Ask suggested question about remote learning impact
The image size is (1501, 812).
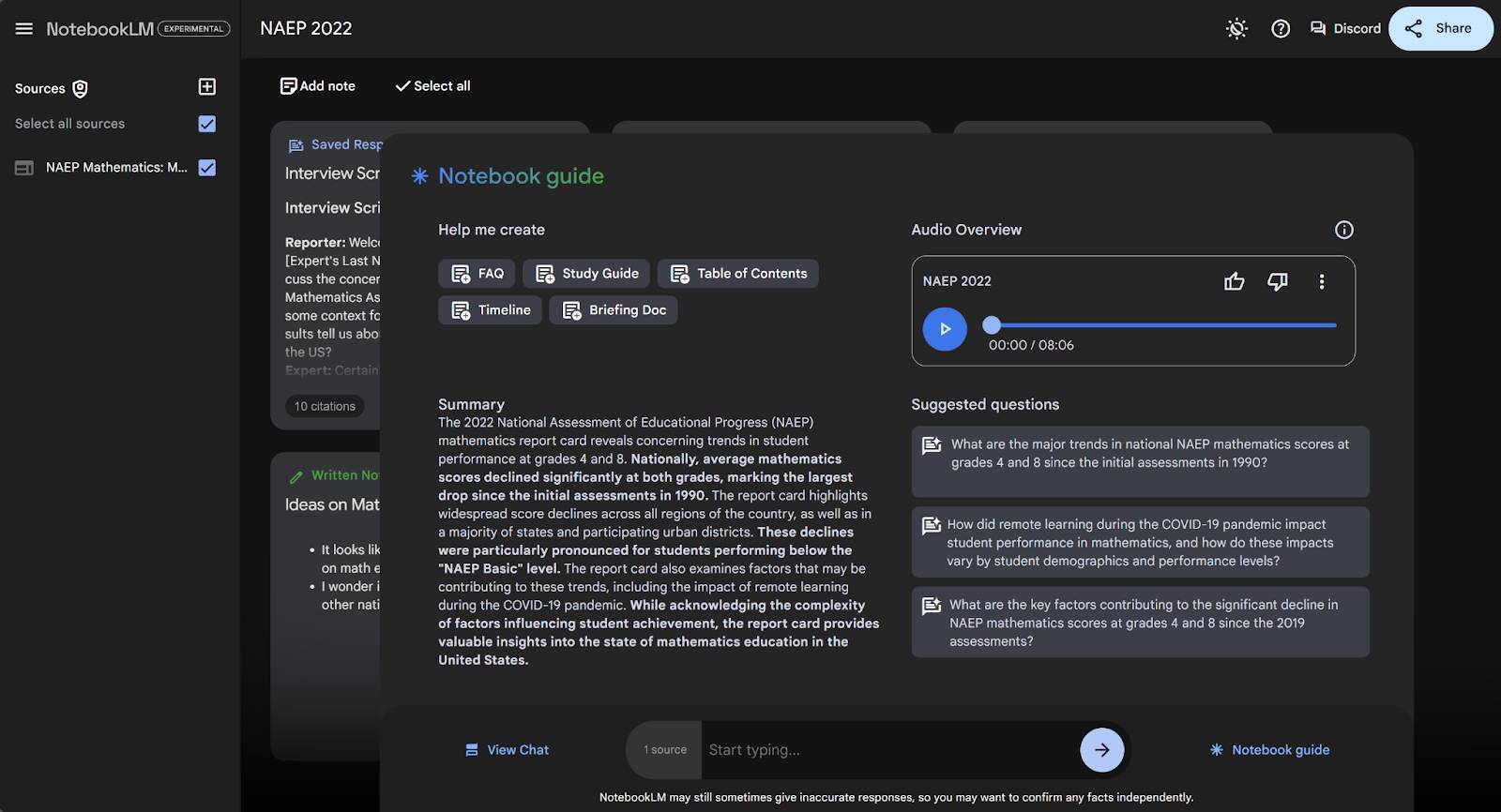1140,542
